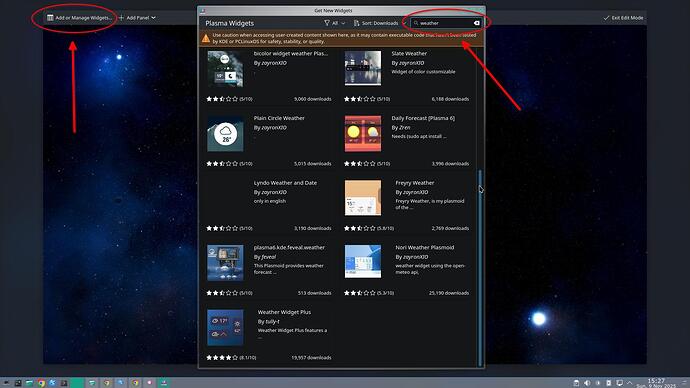The width and height of the screenshot is (690, 388).
Task: Open the Daily Forecast [Plasma 6] thumbnail
Action: pos(363,134)
